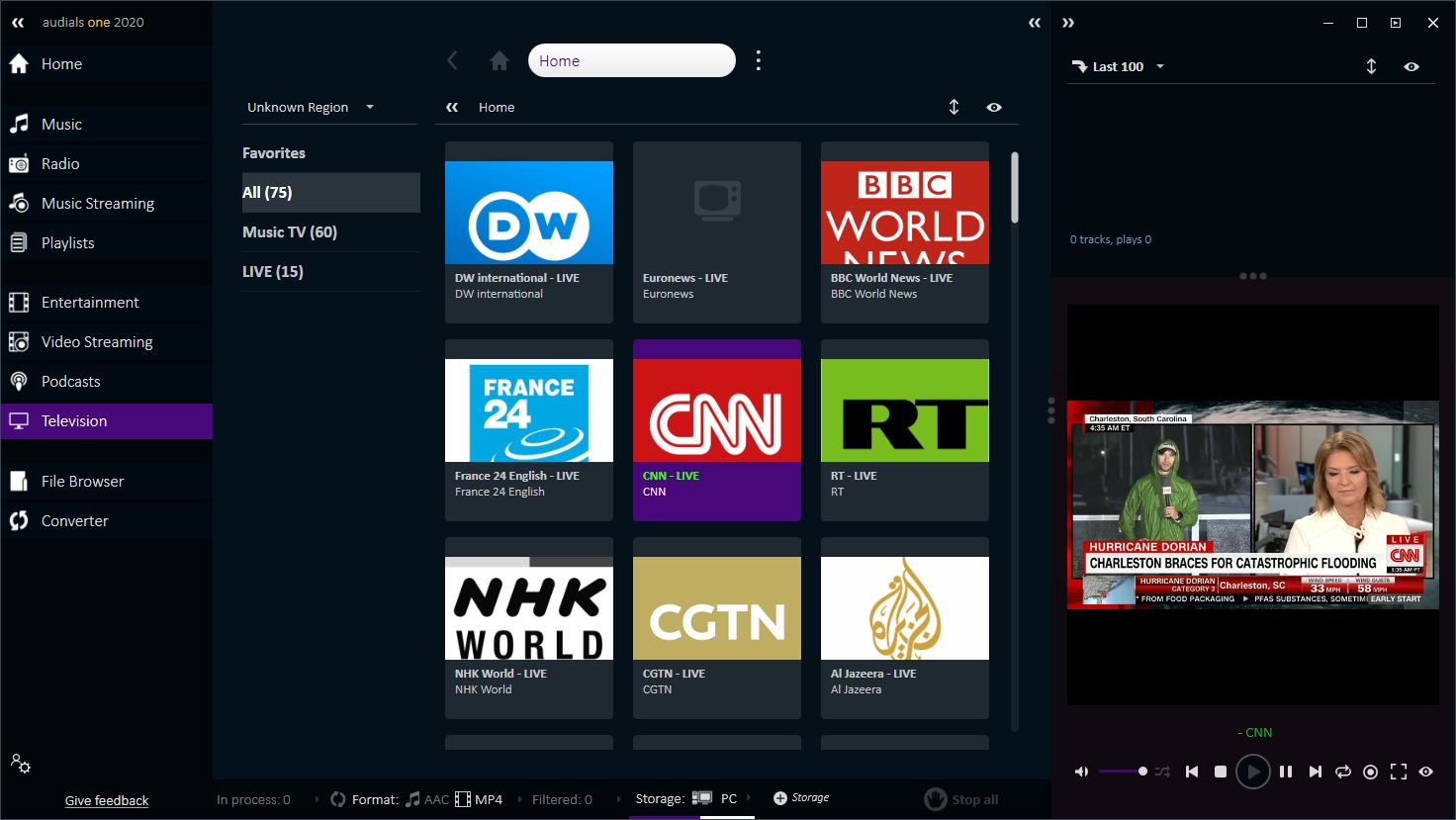Collapse the center panel double-chevron

coord(1035,23)
